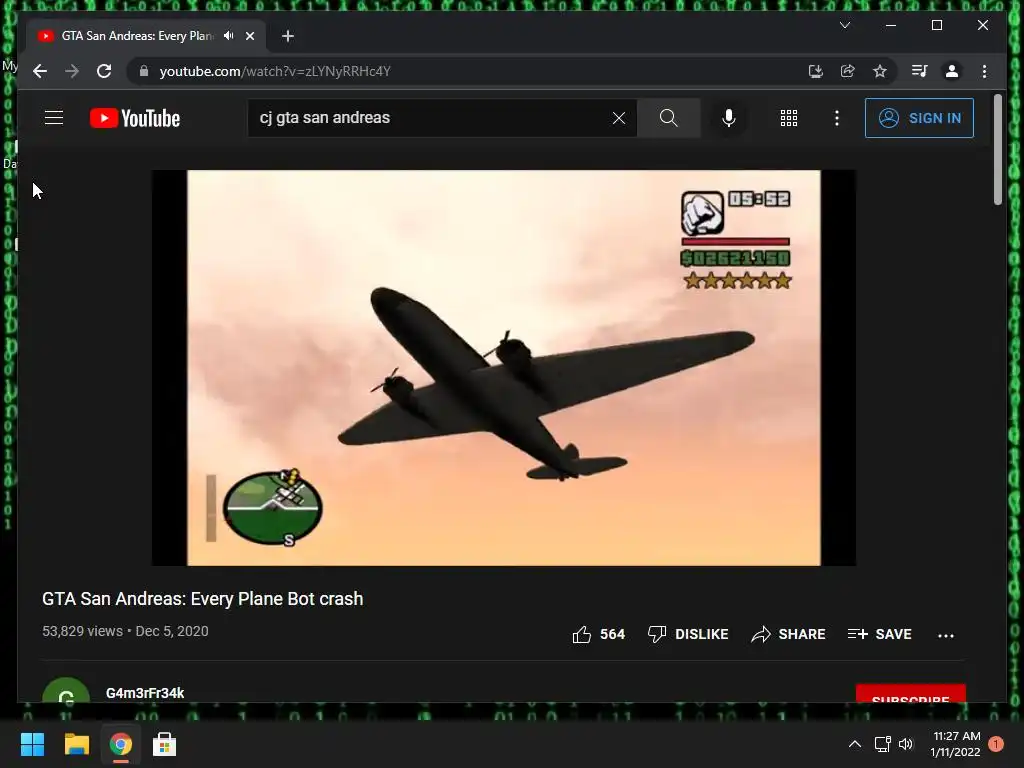This screenshot has width=1024, height=768.
Task: Click the video player to pause
Action: [504, 368]
